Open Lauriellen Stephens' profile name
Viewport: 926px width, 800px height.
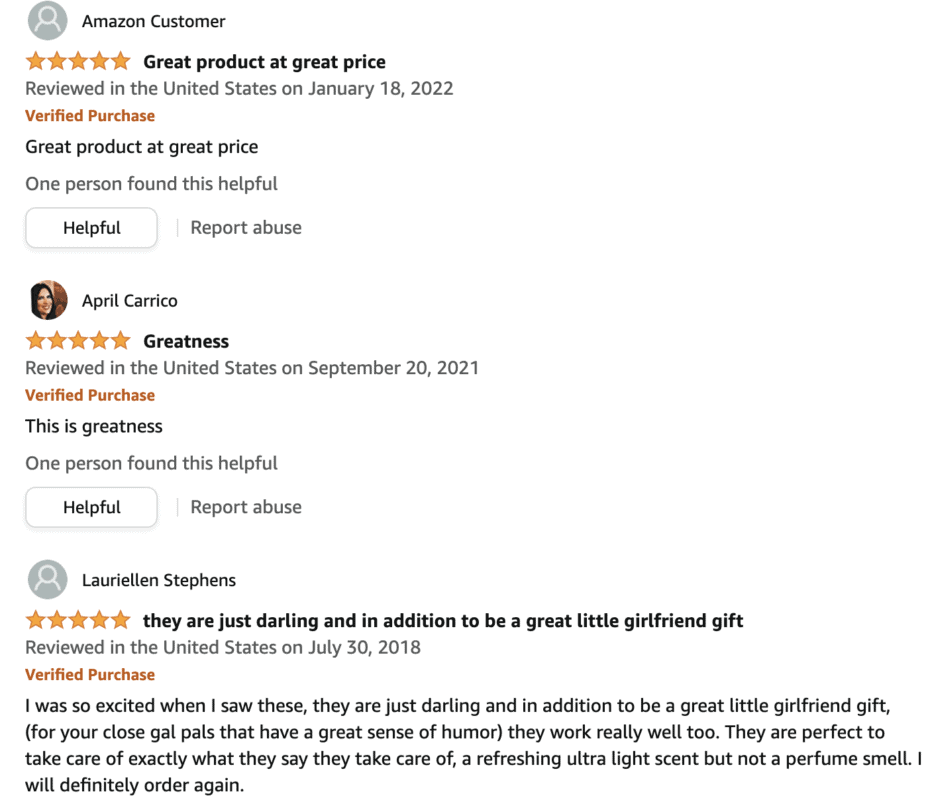click(x=159, y=580)
